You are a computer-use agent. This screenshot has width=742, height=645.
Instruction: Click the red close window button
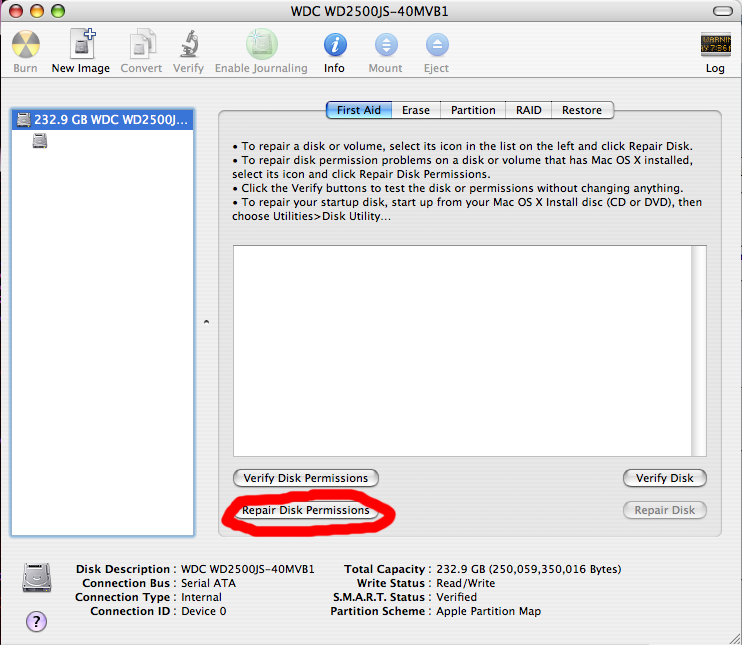coord(16,11)
